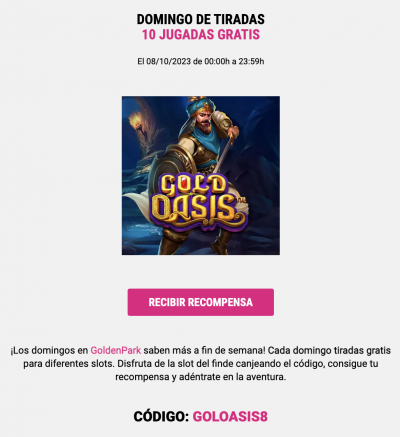Click the RECIBIR RECOMPENSA button
Image resolution: width=400 pixels, height=437 pixels.
pos(201,302)
